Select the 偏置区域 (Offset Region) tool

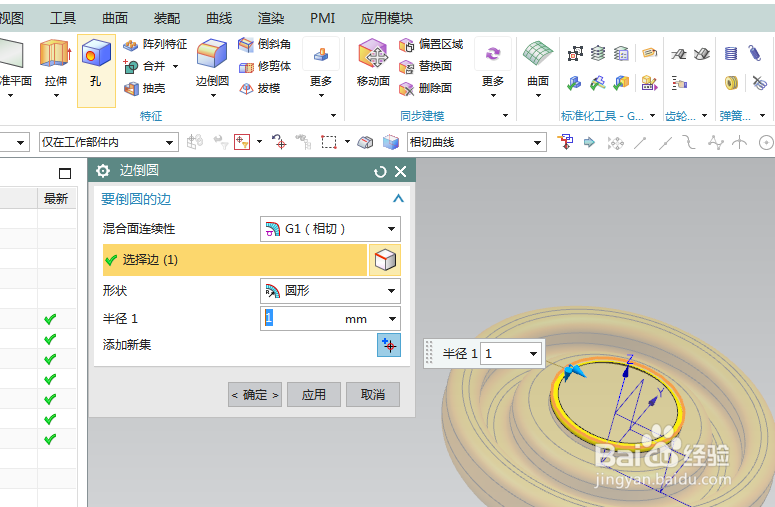tap(431, 44)
